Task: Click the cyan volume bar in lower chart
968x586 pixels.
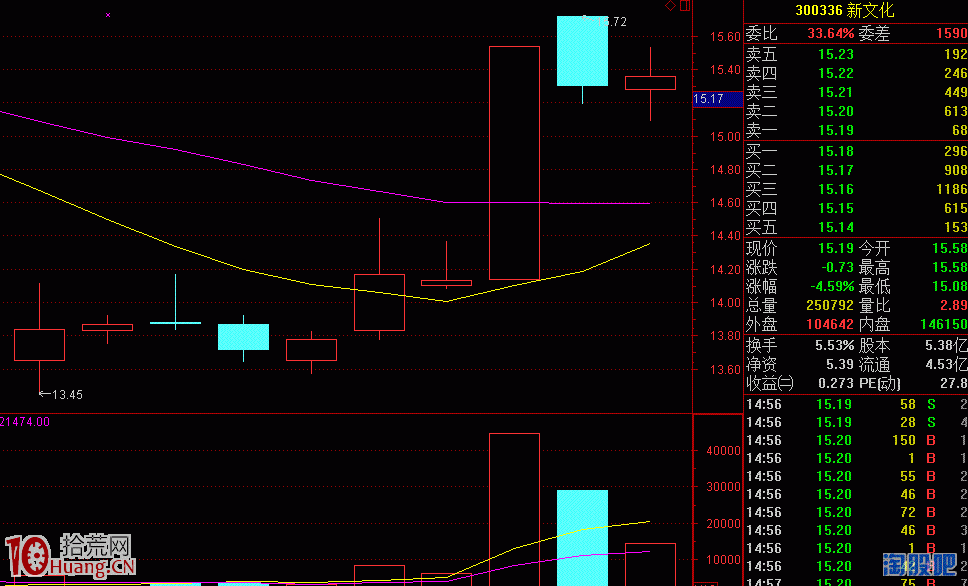Action: pos(582,537)
